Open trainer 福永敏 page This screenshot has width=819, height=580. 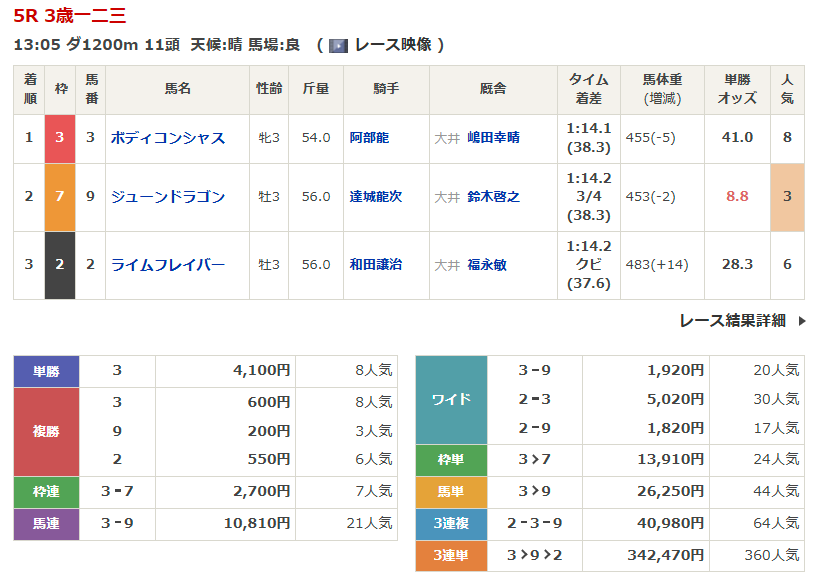click(x=486, y=265)
